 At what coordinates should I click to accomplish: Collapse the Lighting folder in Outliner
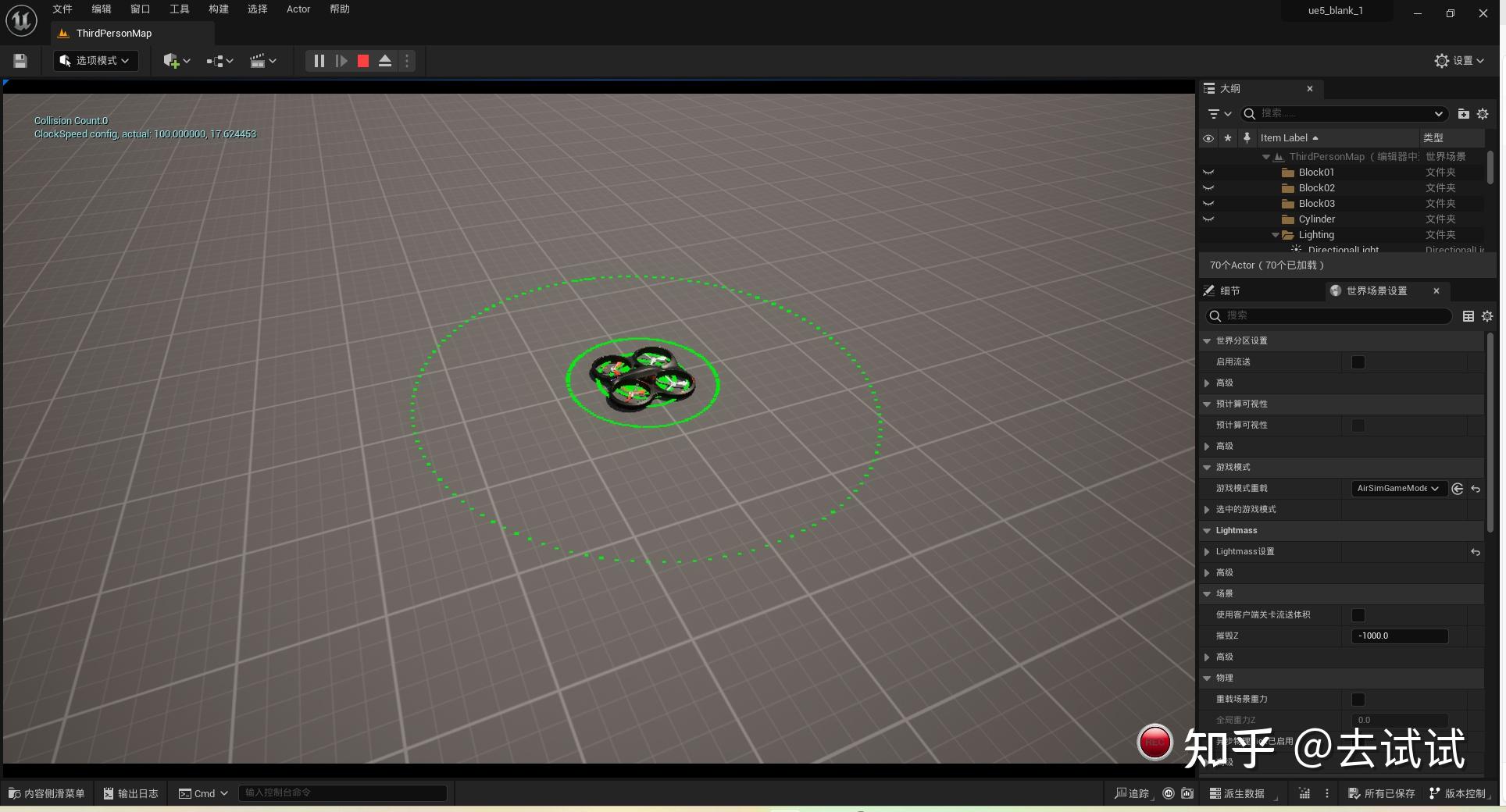(x=1276, y=234)
